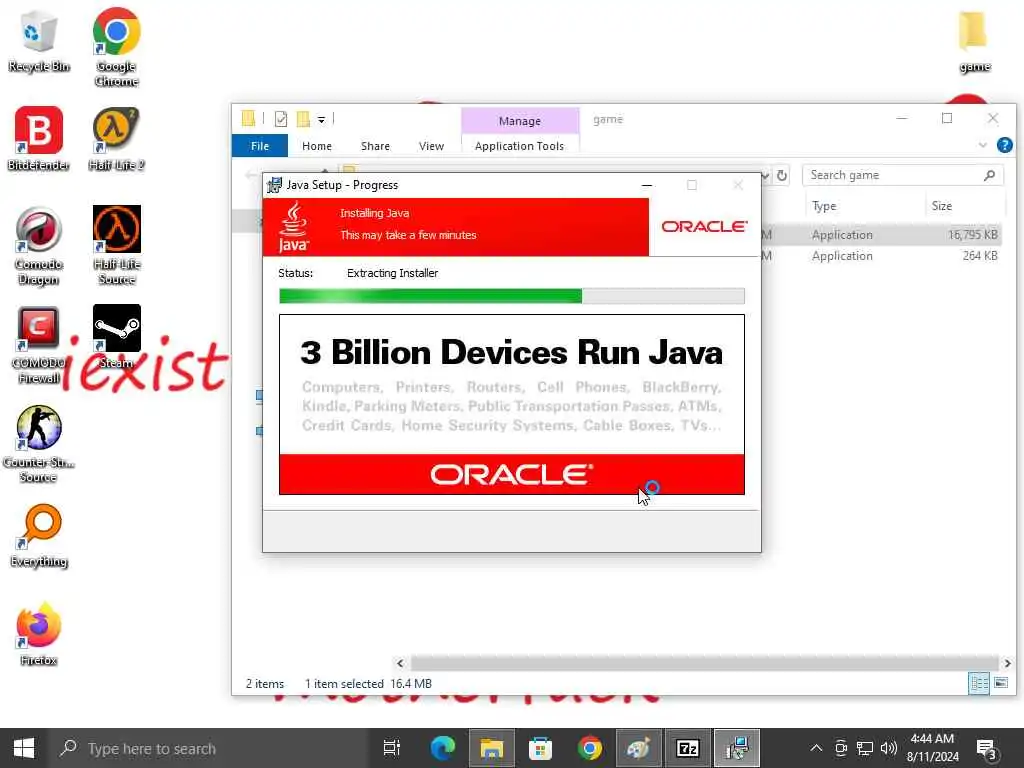Screen dimensions: 1024x768
Task: Open the taskbar clock and date
Action: coord(932,748)
